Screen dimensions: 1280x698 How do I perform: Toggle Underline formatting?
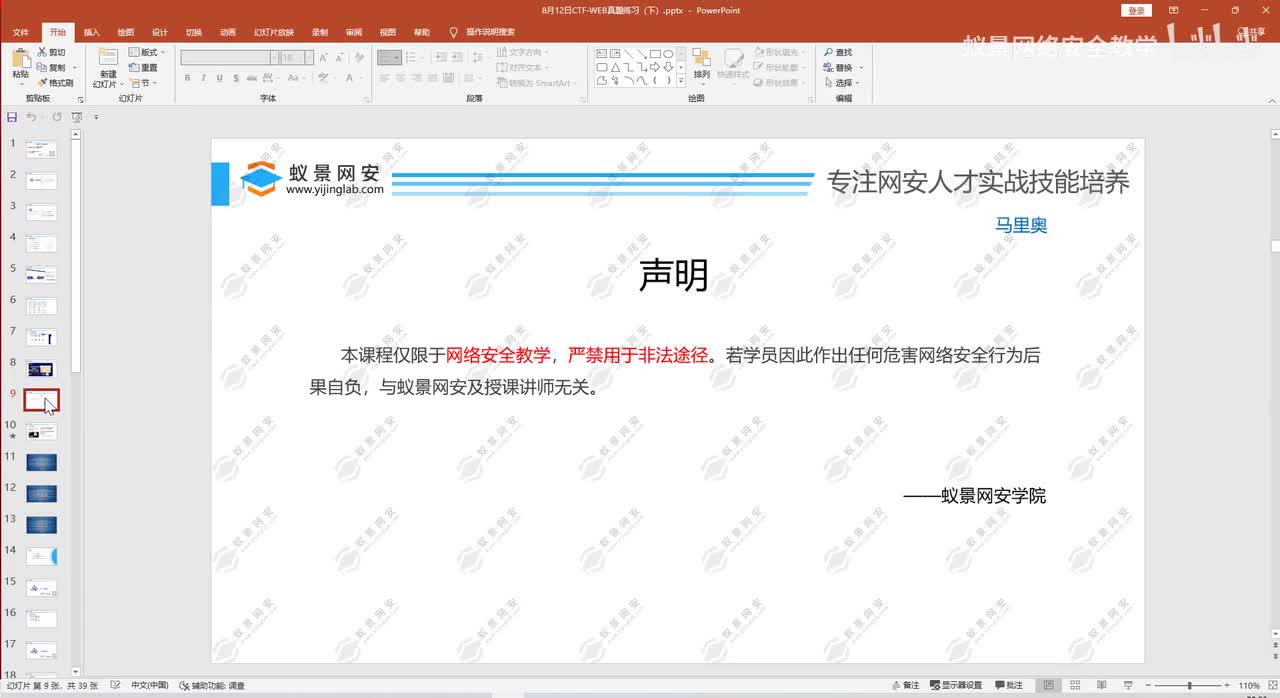pos(218,78)
